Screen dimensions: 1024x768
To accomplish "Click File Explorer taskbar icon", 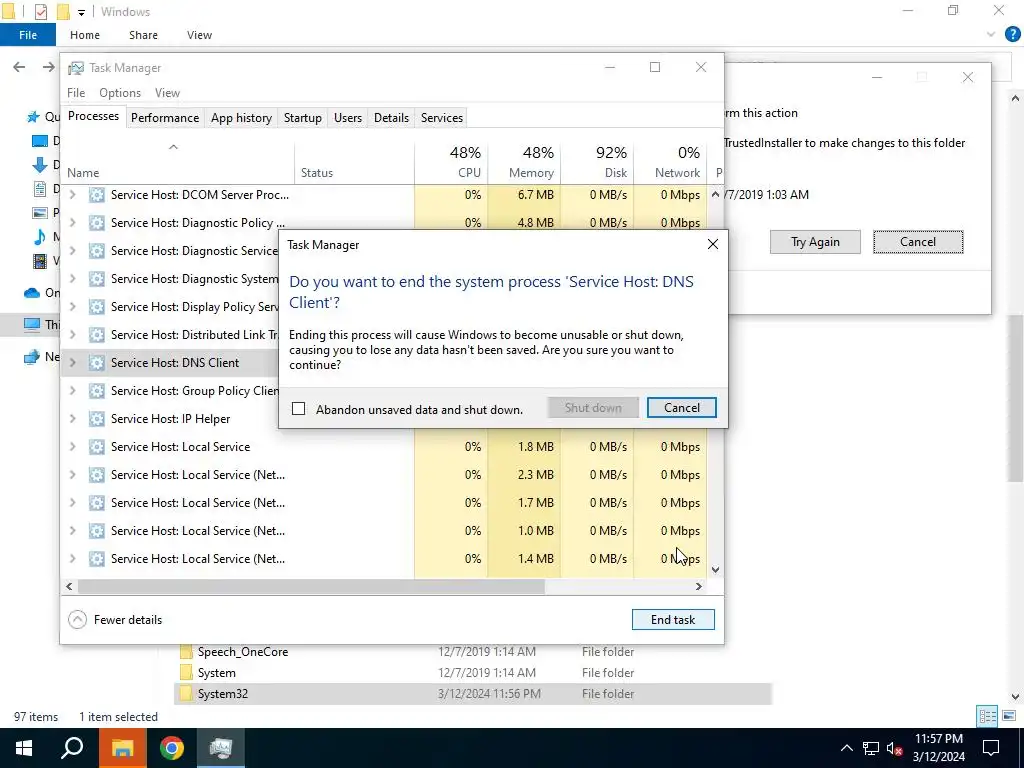I will [122, 748].
